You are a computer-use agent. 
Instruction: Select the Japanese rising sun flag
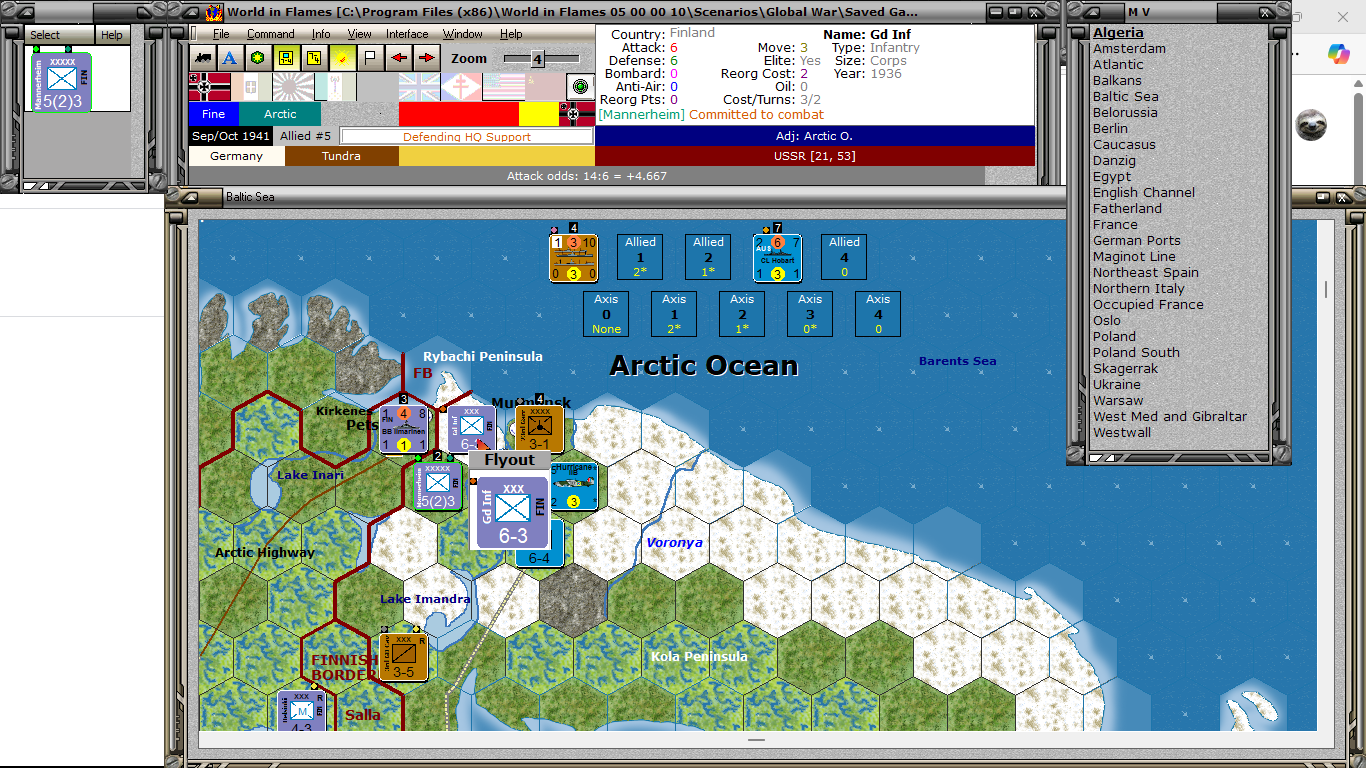pyautogui.click(x=294, y=87)
